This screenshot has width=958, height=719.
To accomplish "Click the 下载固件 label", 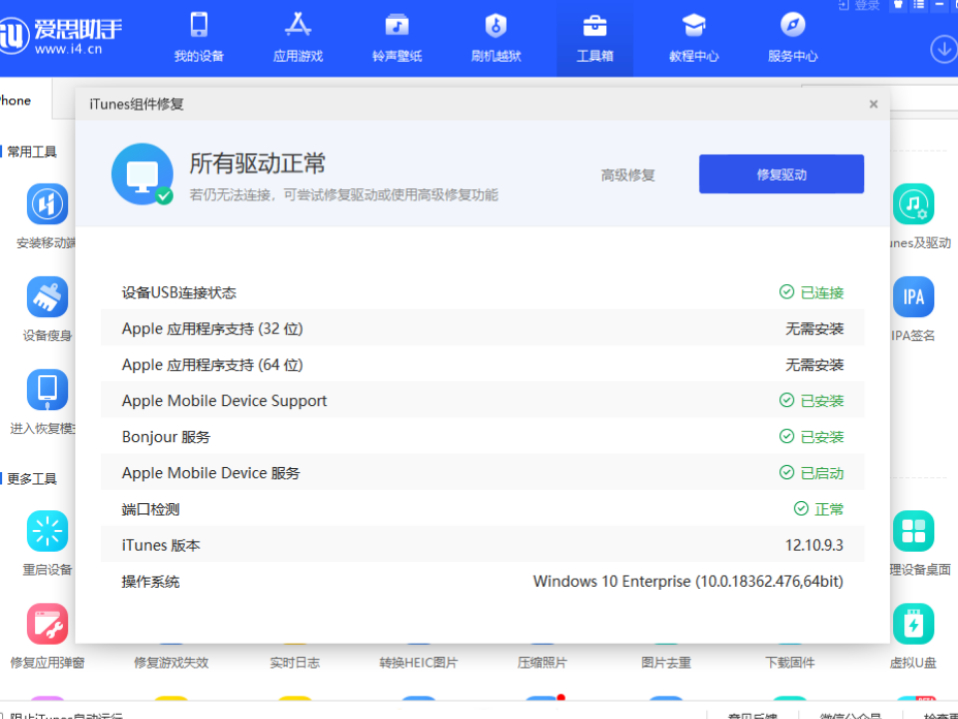I will 790,662.
